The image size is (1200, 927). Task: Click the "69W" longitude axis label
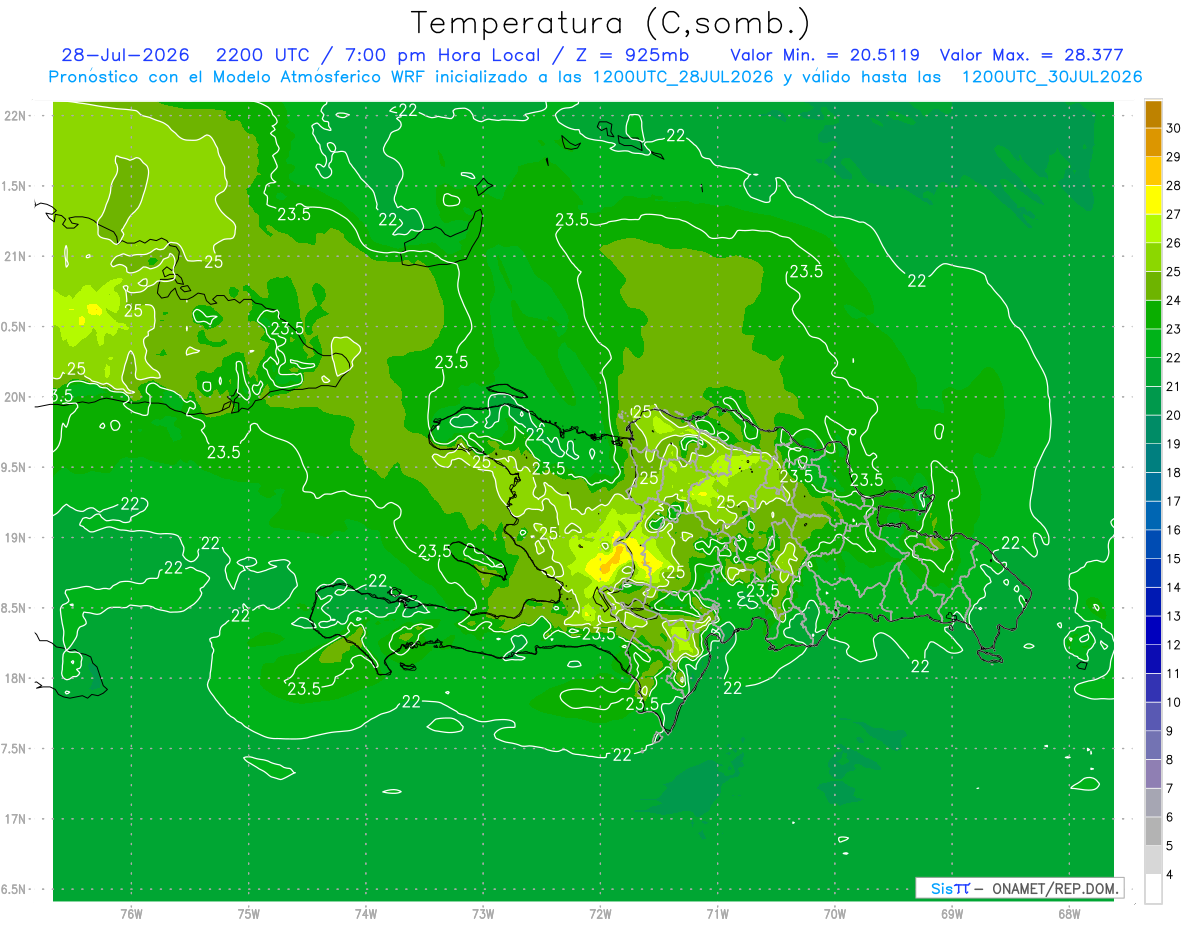(x=952, y=913)
